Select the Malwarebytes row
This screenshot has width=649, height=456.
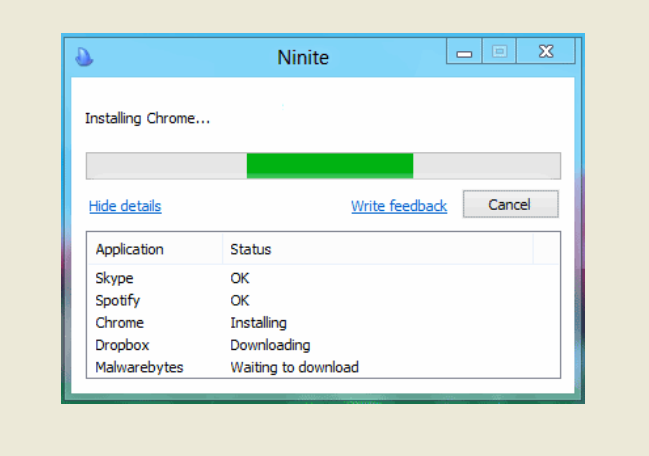[139, 367]
